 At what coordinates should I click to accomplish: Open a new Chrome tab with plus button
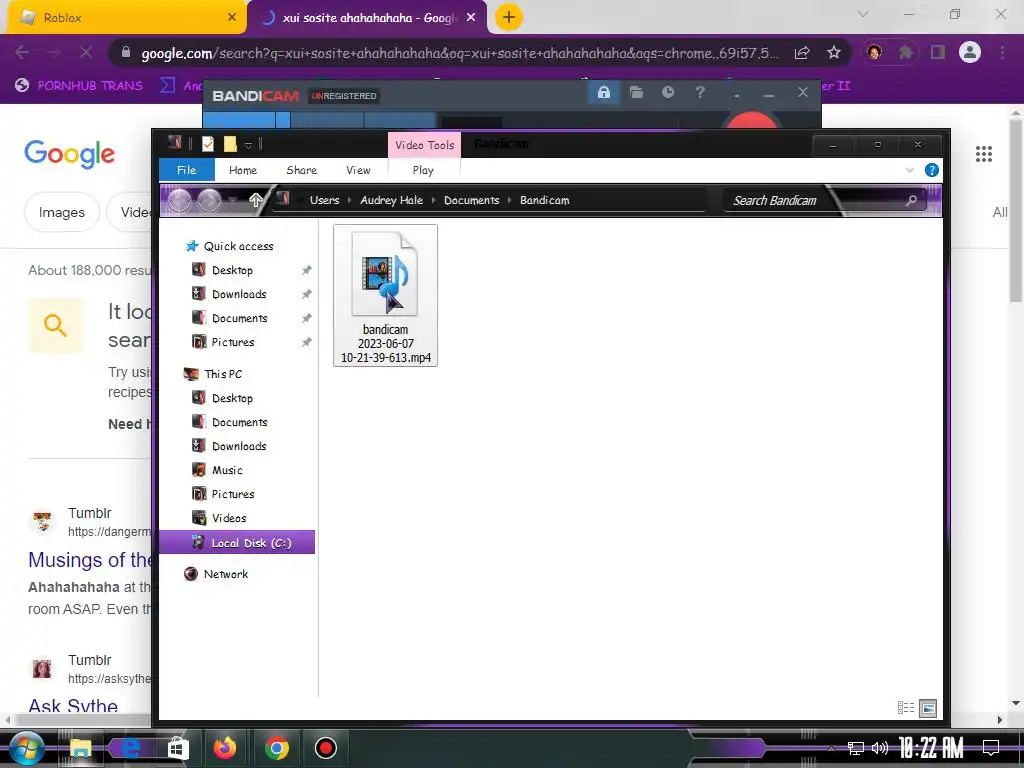point(509,18)
